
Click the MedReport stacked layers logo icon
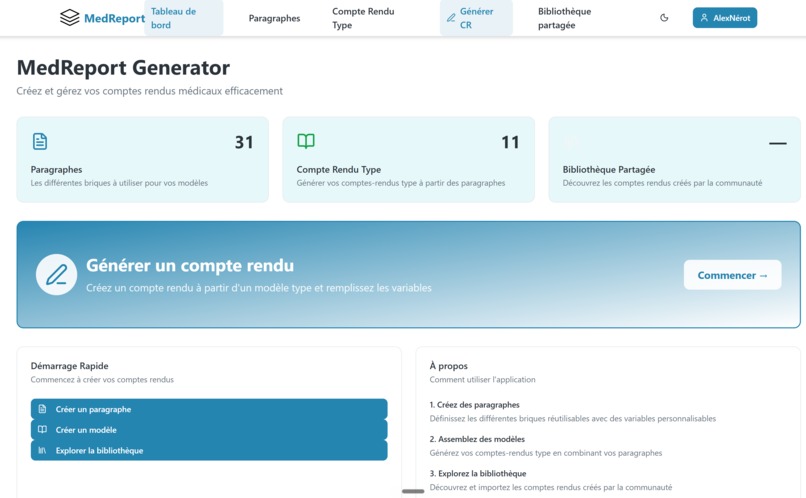point(69,18)
